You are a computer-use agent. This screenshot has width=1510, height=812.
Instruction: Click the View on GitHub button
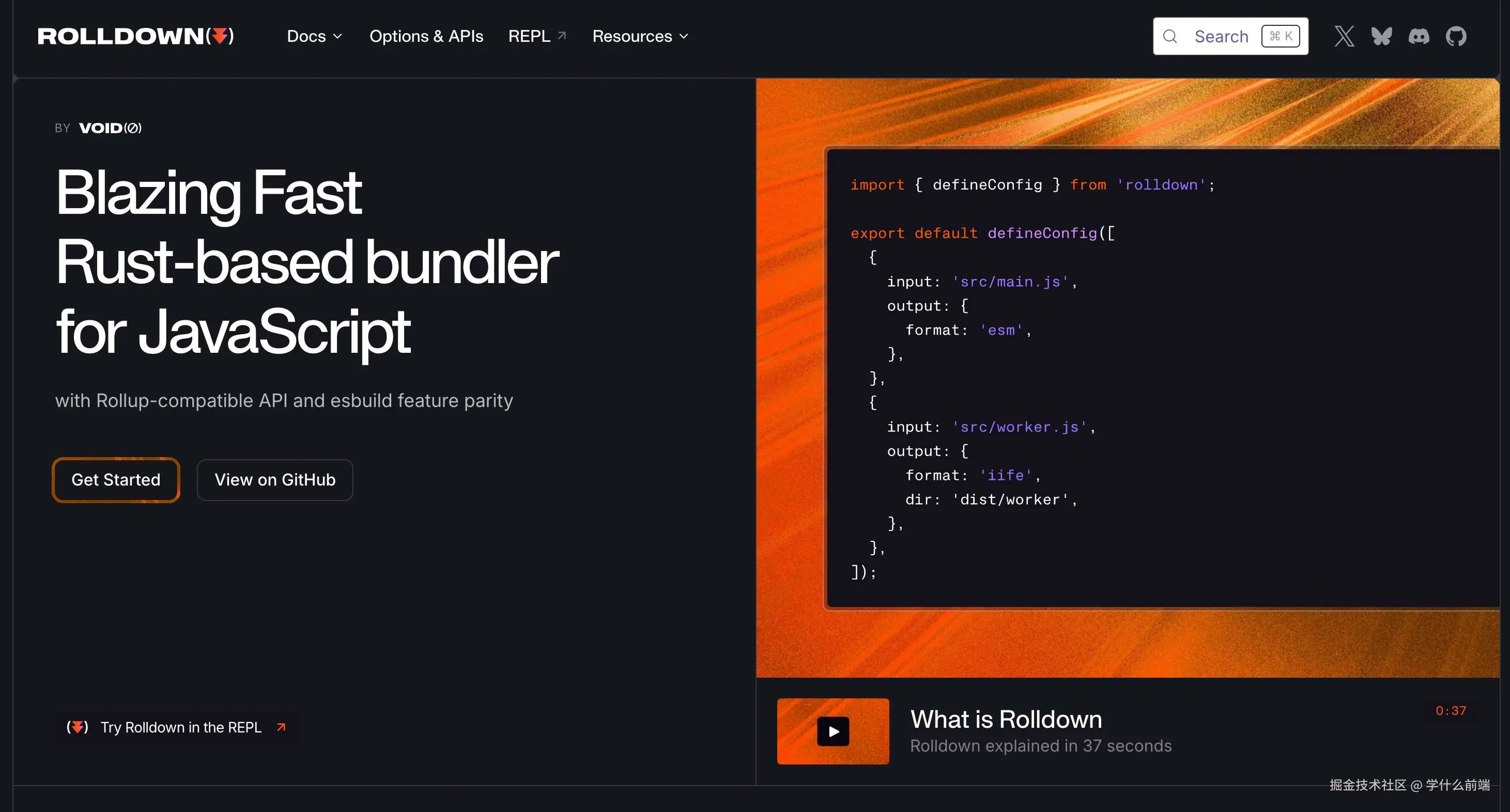point(275,480)
